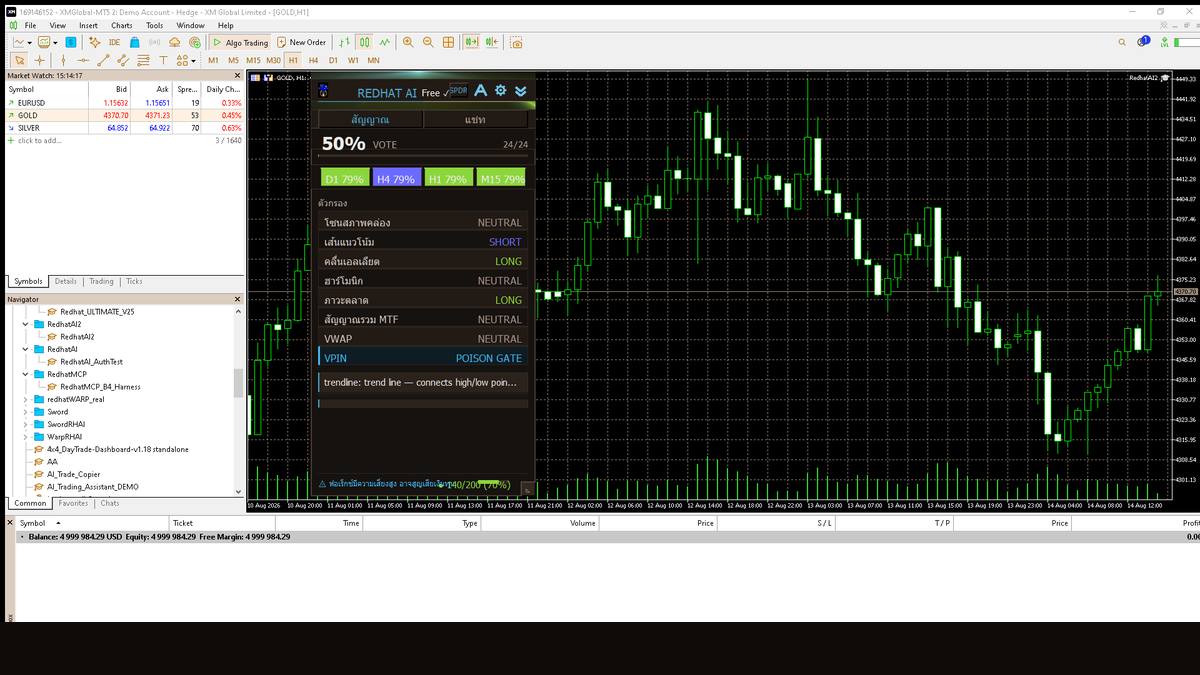Select the crosshair tool
Screen dimensions: 1200x675
pyautogui.click(x=39, y=60)
